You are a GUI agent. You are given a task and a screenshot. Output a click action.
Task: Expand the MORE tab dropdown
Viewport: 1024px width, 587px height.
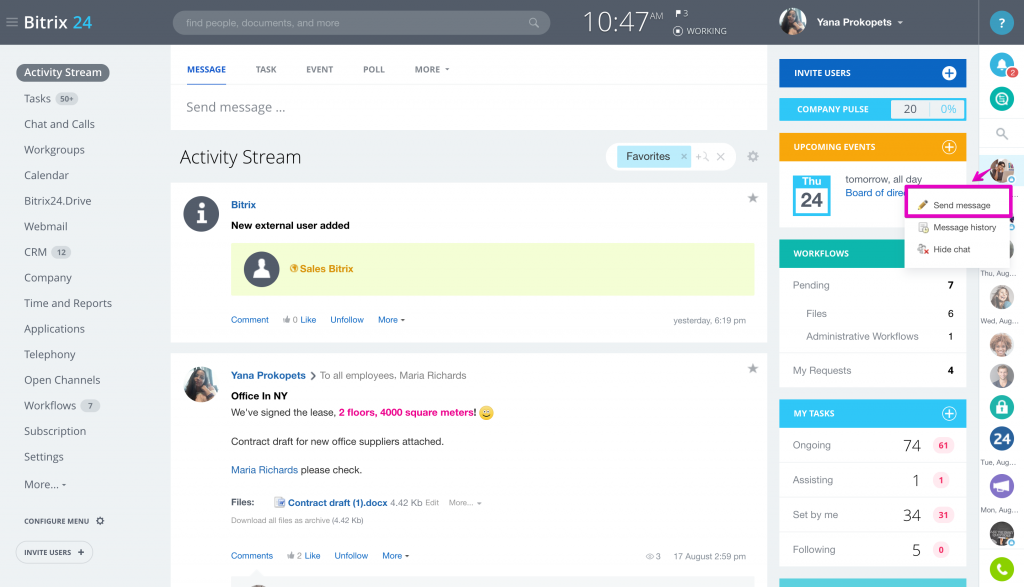point(432,69)
